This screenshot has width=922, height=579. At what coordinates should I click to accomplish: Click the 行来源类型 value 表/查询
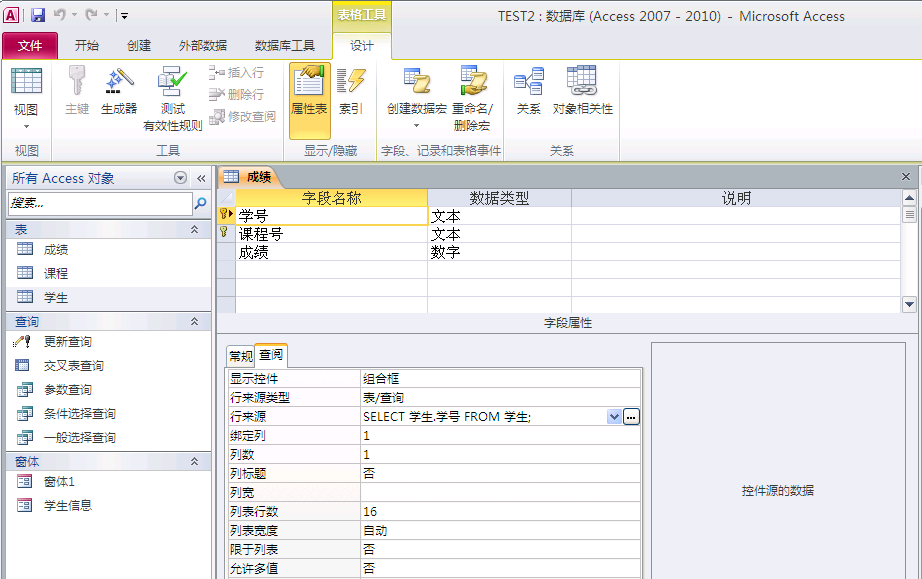pos(500,397)
